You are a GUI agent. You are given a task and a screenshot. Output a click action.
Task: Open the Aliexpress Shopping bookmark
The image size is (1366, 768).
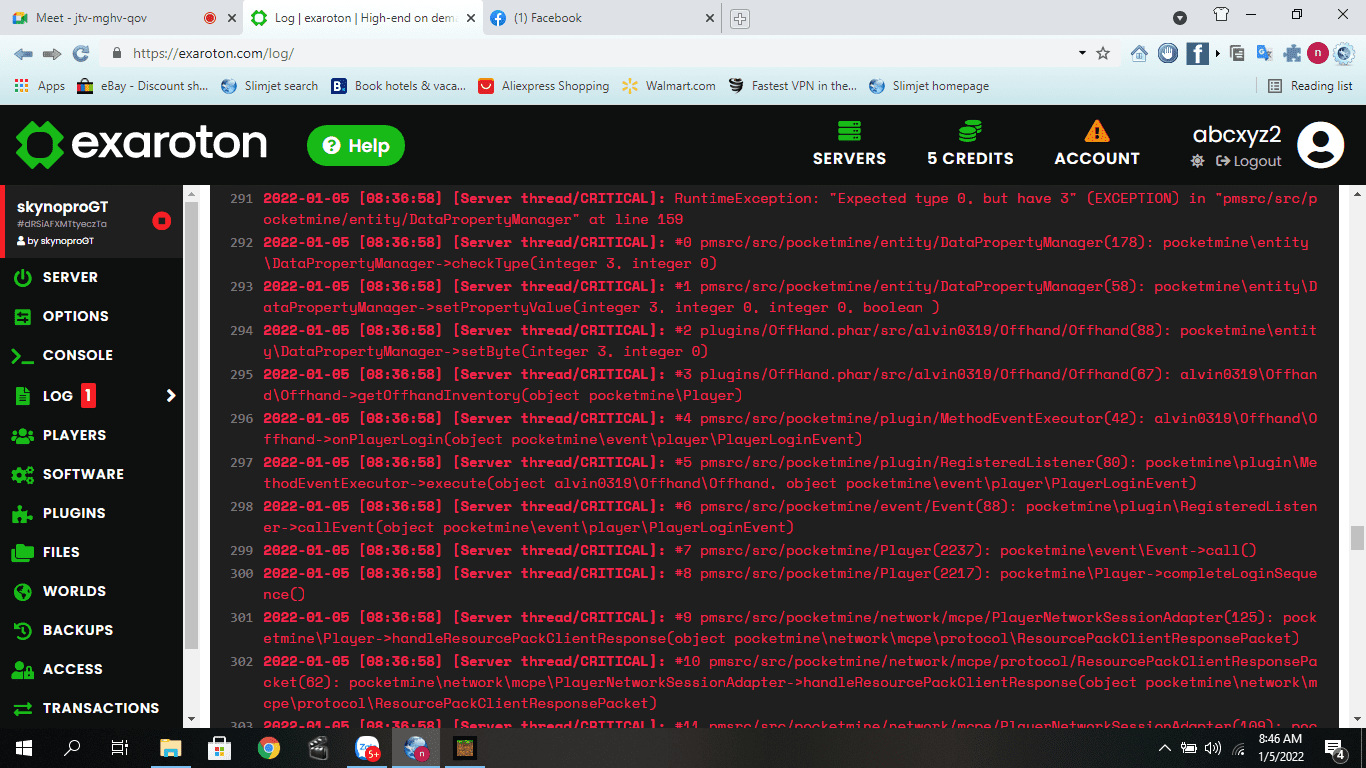tap(543, 86)
